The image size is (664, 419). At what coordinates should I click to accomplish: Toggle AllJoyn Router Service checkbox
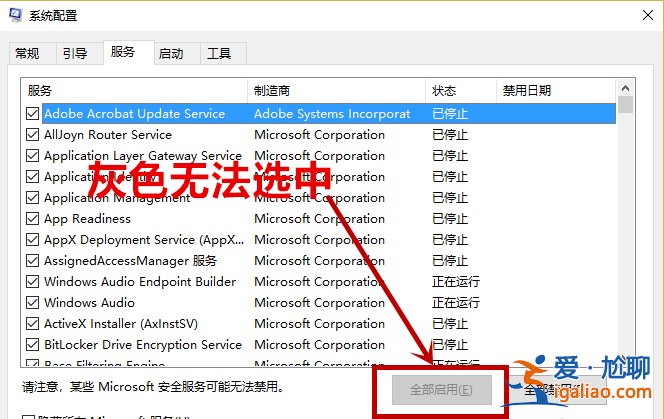tap(33, 135)
